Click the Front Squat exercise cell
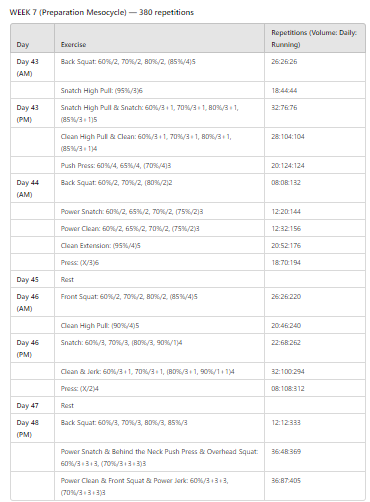This screenshot has width=370, height=502. (x=160, y=302)
